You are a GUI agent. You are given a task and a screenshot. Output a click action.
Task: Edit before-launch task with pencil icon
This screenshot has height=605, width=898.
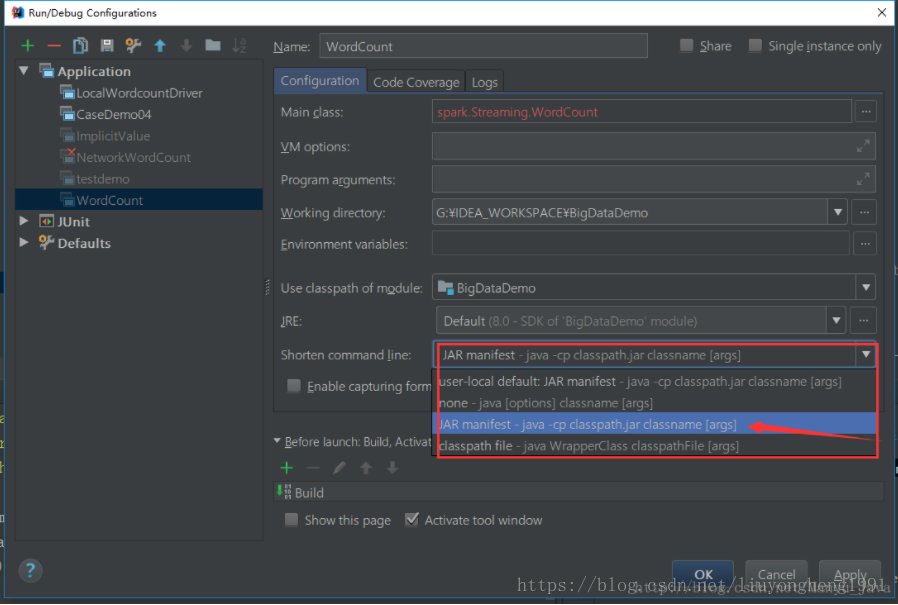(x=339, y=468)
